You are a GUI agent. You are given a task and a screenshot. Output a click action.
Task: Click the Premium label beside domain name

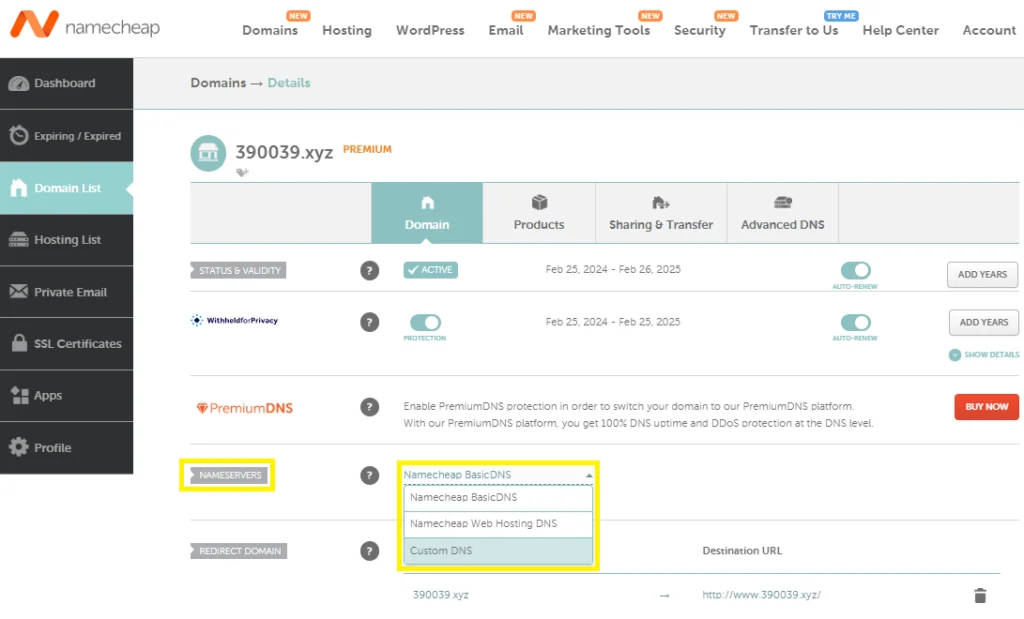(367, 150)
